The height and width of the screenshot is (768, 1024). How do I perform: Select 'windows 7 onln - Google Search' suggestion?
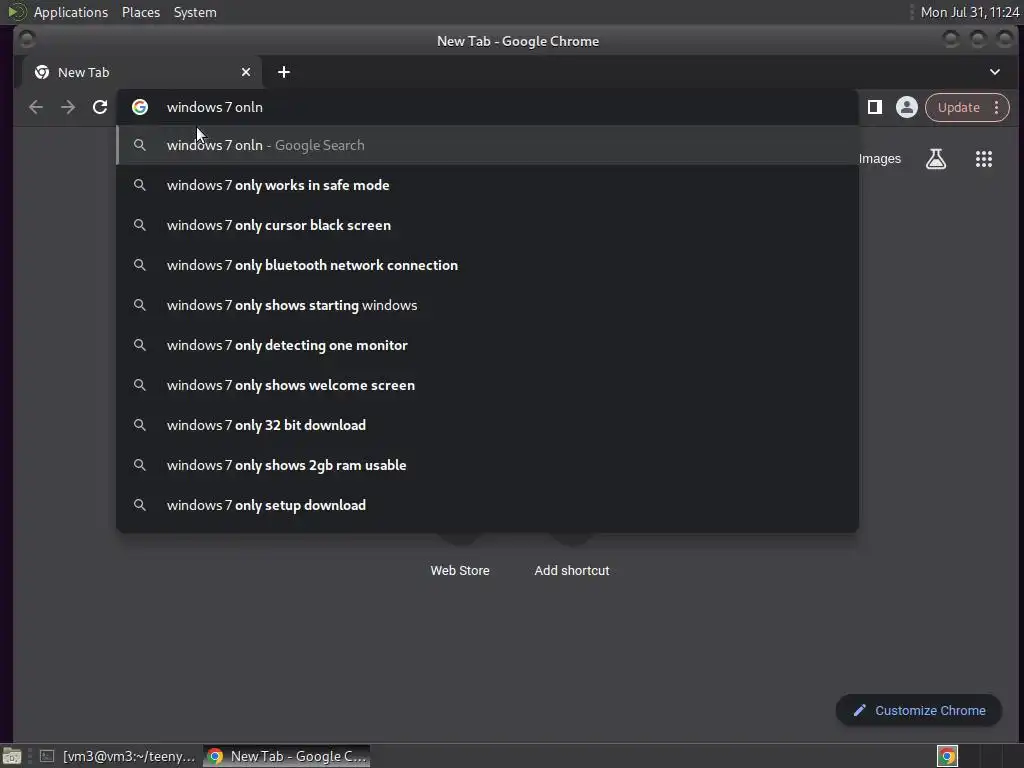pos(487,145)
